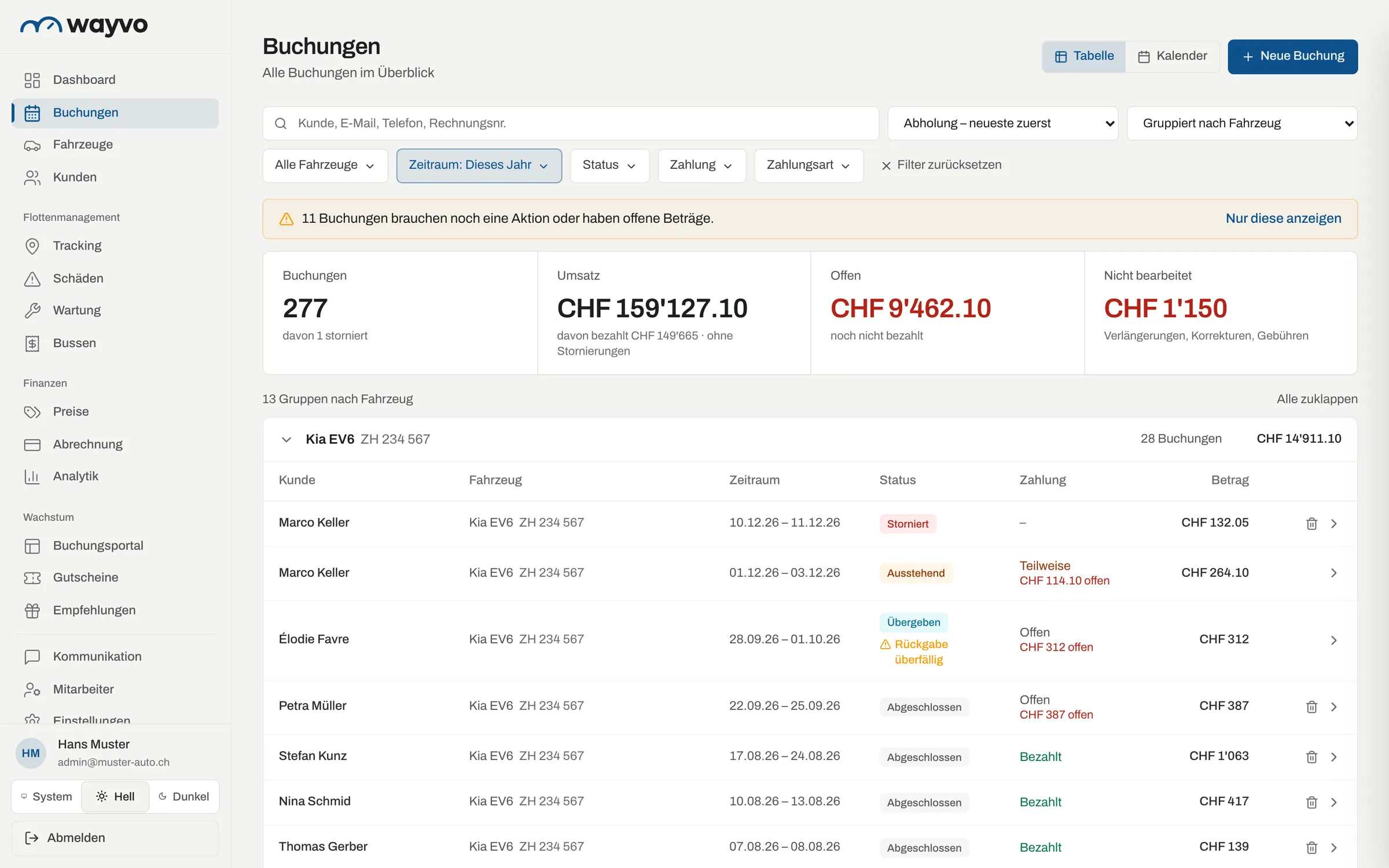Click the Empfehlungen gift icon
Screen dimensions: 1389x868
tap(32, 610)
